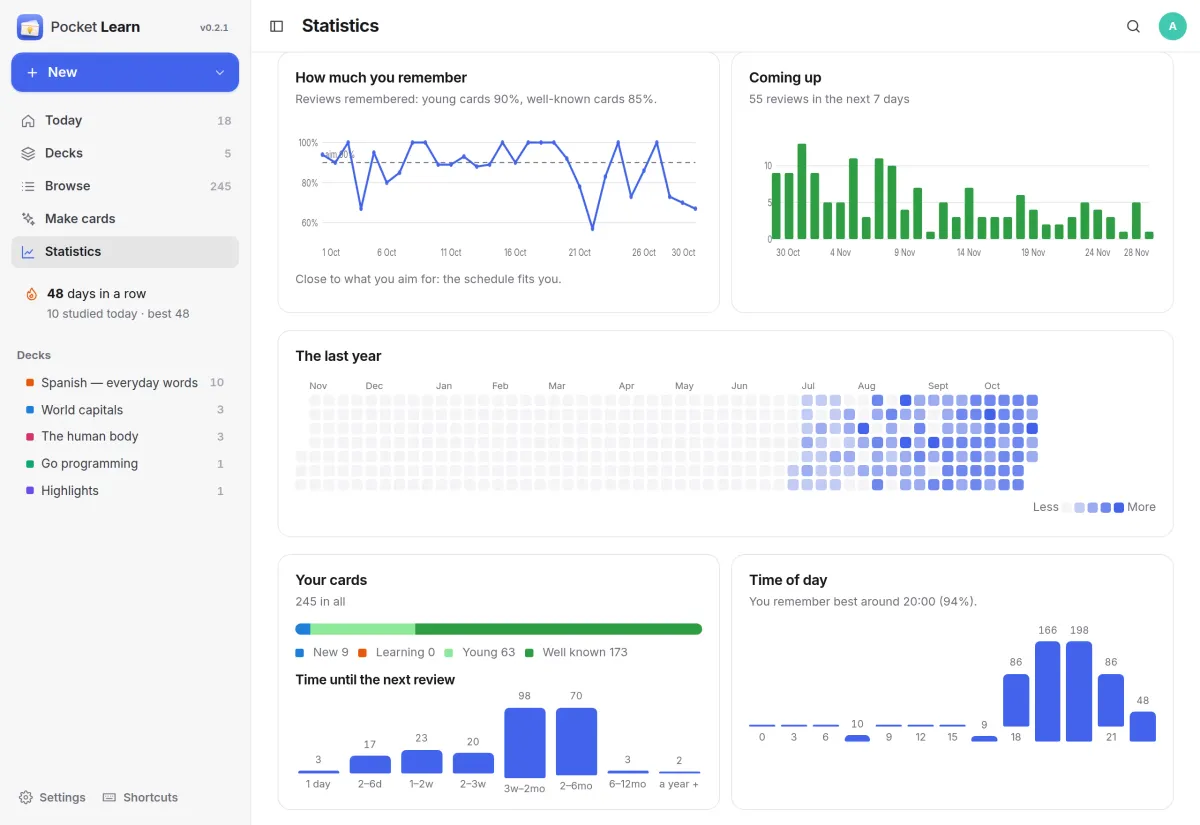Click the Statistics chart icon

click(28, 252)
